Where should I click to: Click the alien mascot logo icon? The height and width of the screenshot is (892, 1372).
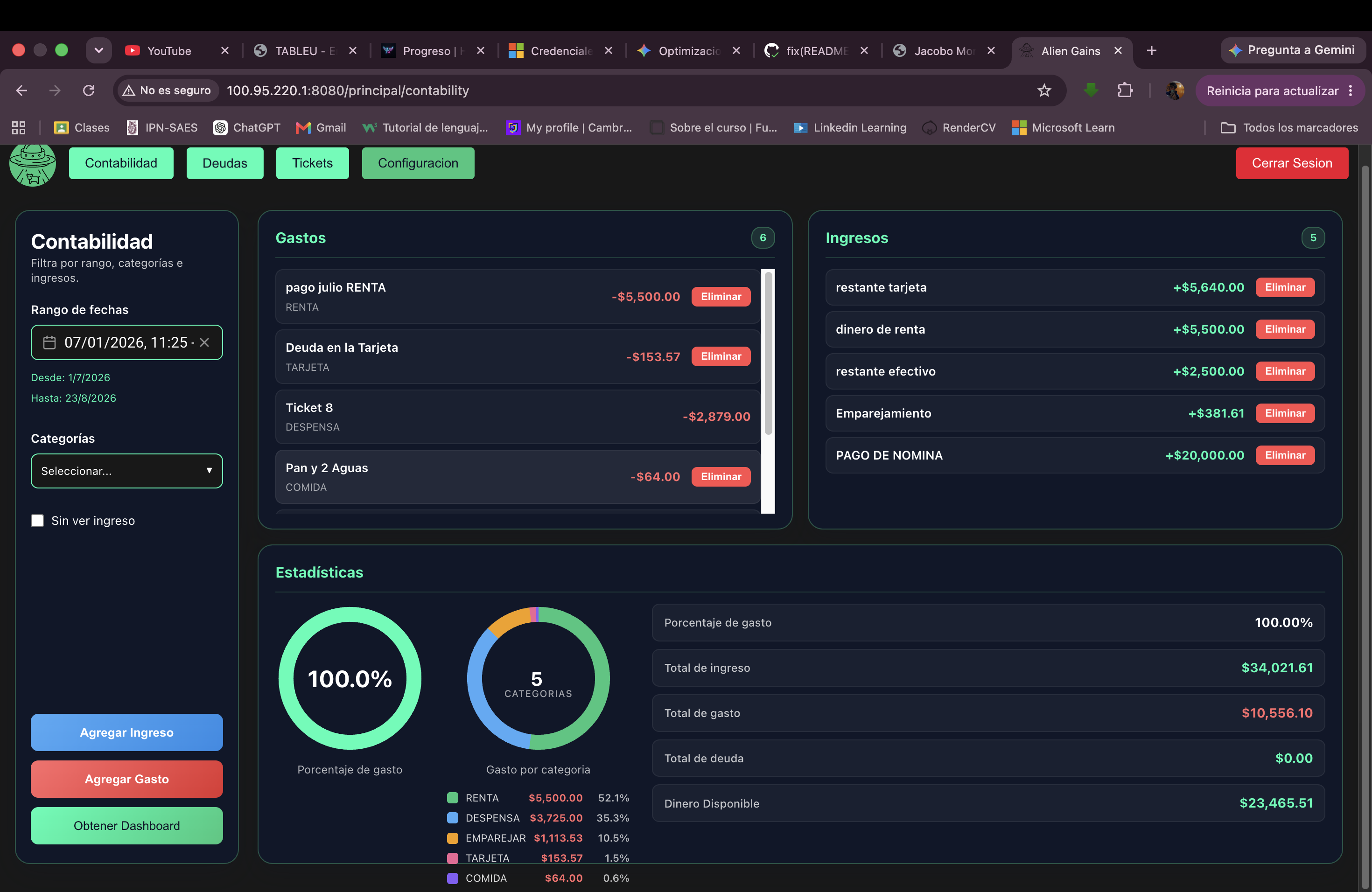(32, 165)
